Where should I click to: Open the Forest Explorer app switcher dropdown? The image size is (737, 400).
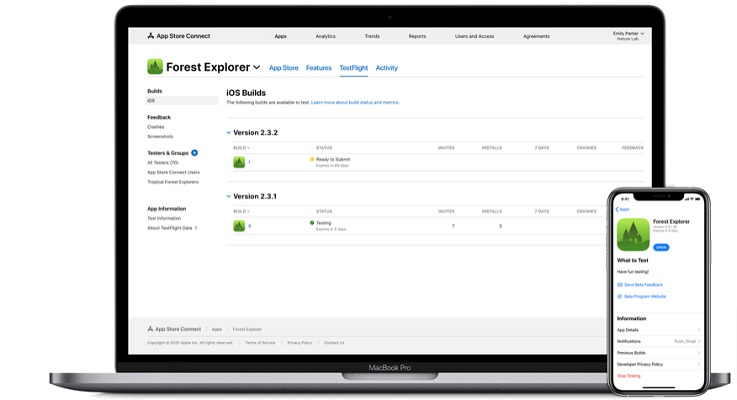[x=257, y=67]
